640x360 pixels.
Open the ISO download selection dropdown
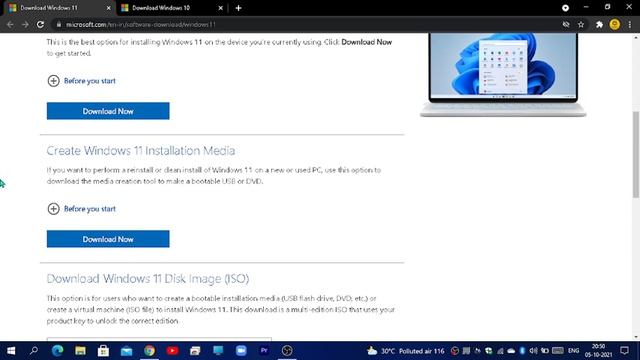159,339
